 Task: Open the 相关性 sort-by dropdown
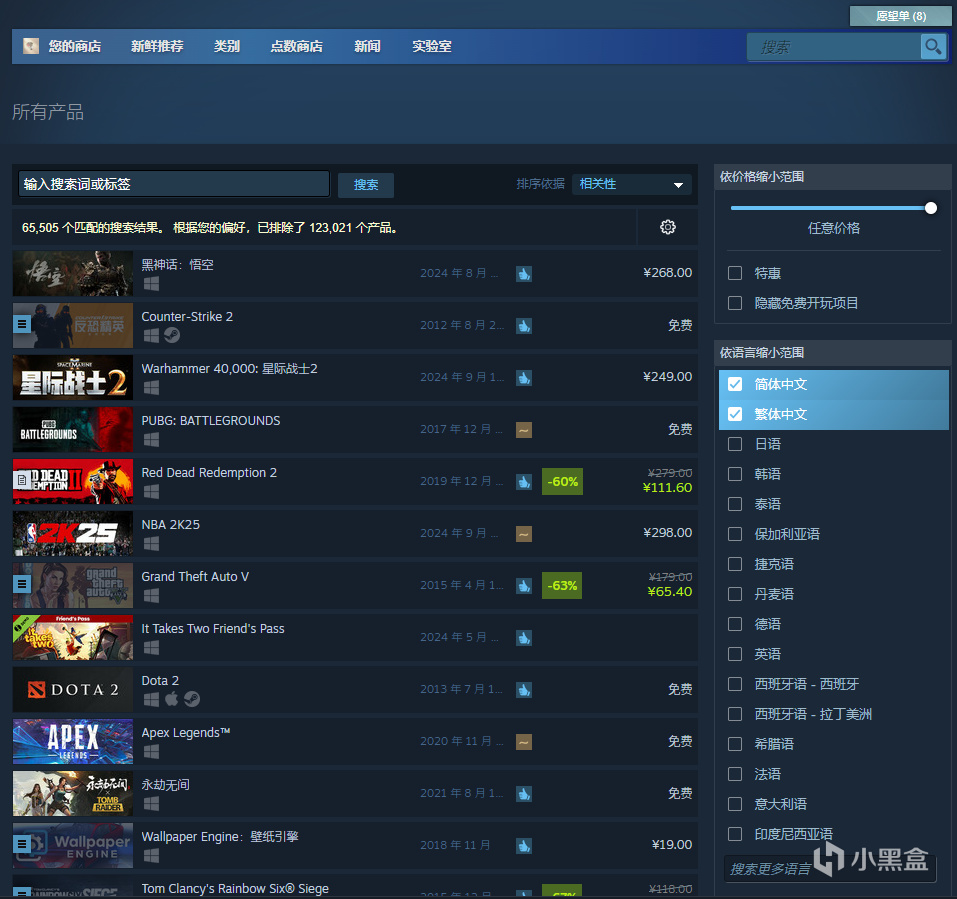click(631, 184)
